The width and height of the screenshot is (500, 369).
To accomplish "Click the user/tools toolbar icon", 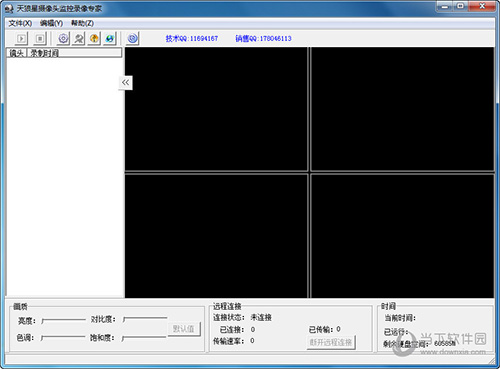I will tap(79, 39).
